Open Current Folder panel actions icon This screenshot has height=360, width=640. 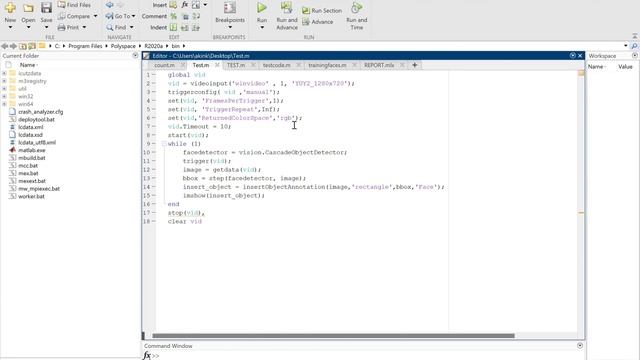(136, 56)
